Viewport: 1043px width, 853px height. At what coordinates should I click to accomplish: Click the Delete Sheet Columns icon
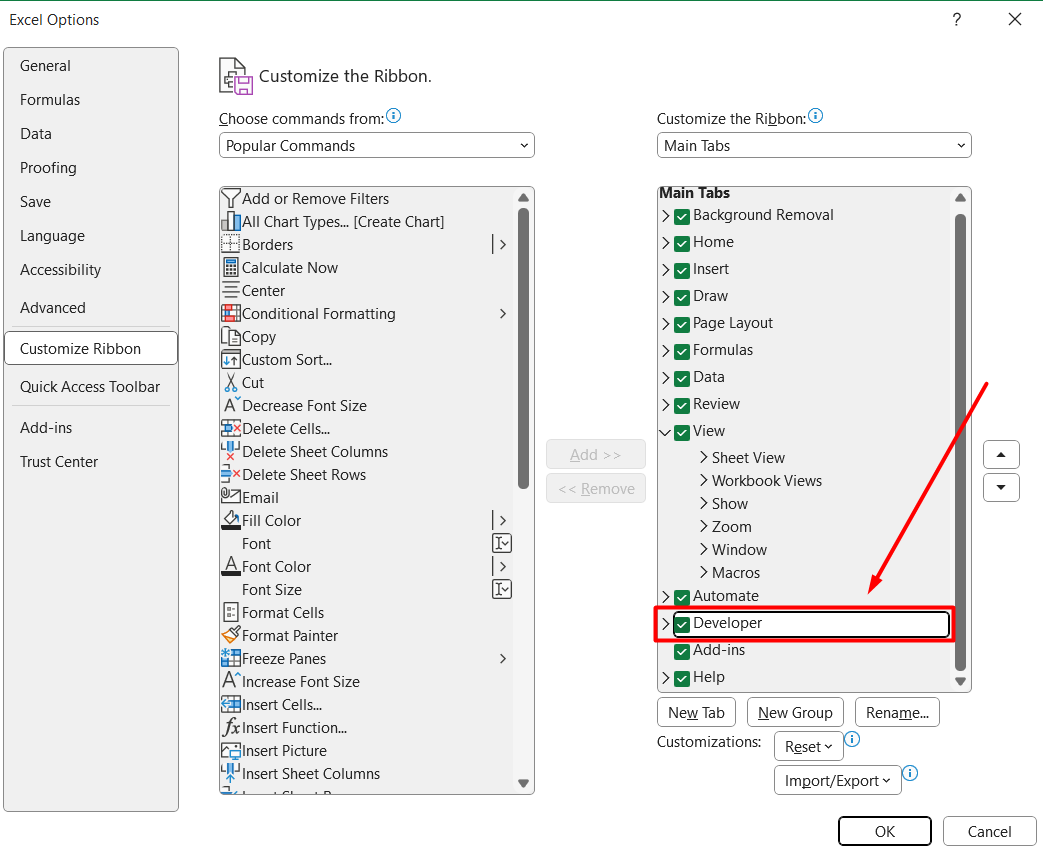[x=230, y=451]
